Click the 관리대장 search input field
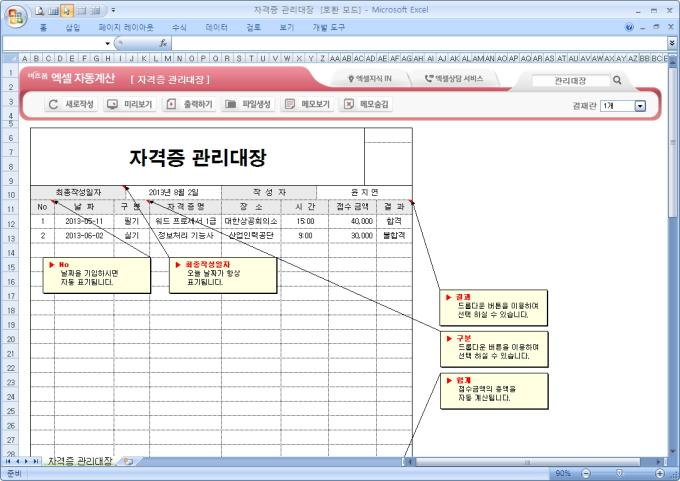Viewport: 680px width, 481px height. [x=571, y=81]
